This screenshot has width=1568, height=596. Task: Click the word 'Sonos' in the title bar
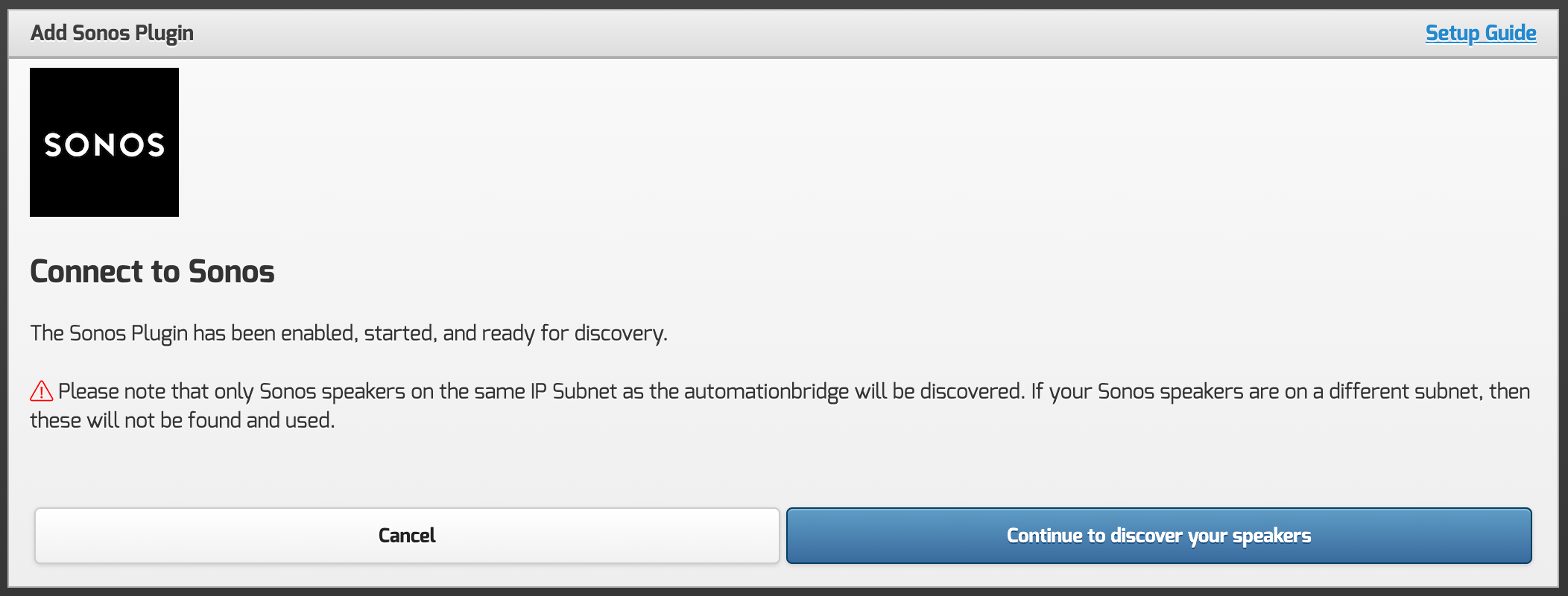pos(101,33)
